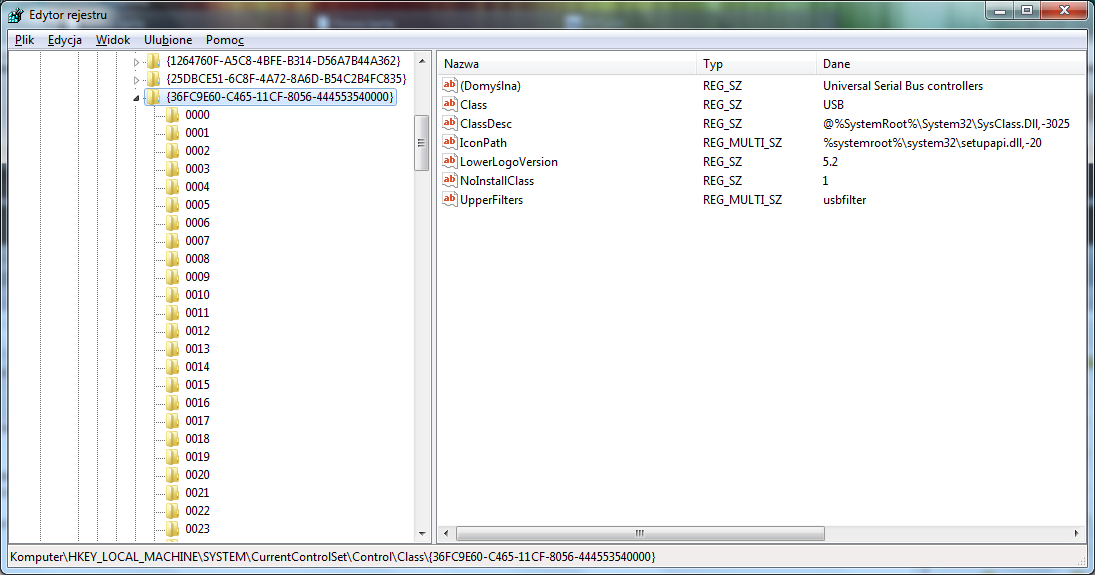
Task: Sort values by Nazwa column header
Action: click(x=567, y=64)
